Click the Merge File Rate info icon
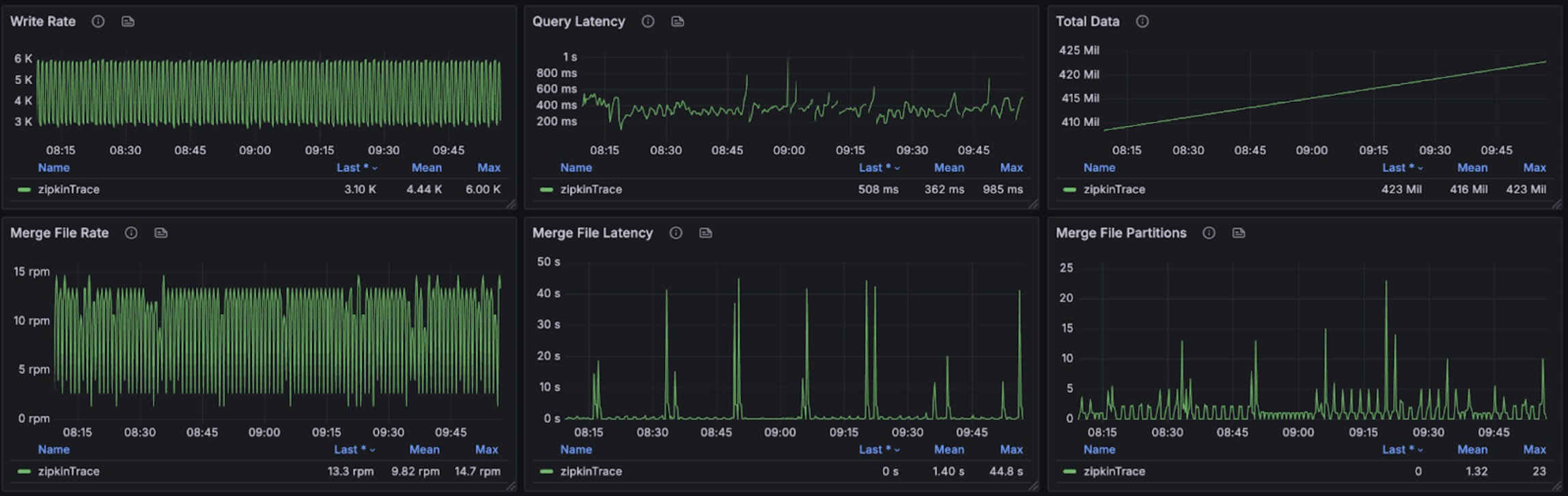Viewport: 1568px width, 496px height. click(x=131, y=233)
